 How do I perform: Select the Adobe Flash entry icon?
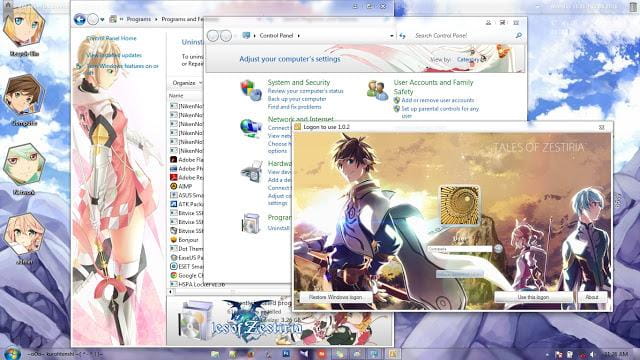pyautogui.click(x=173, y=160)
